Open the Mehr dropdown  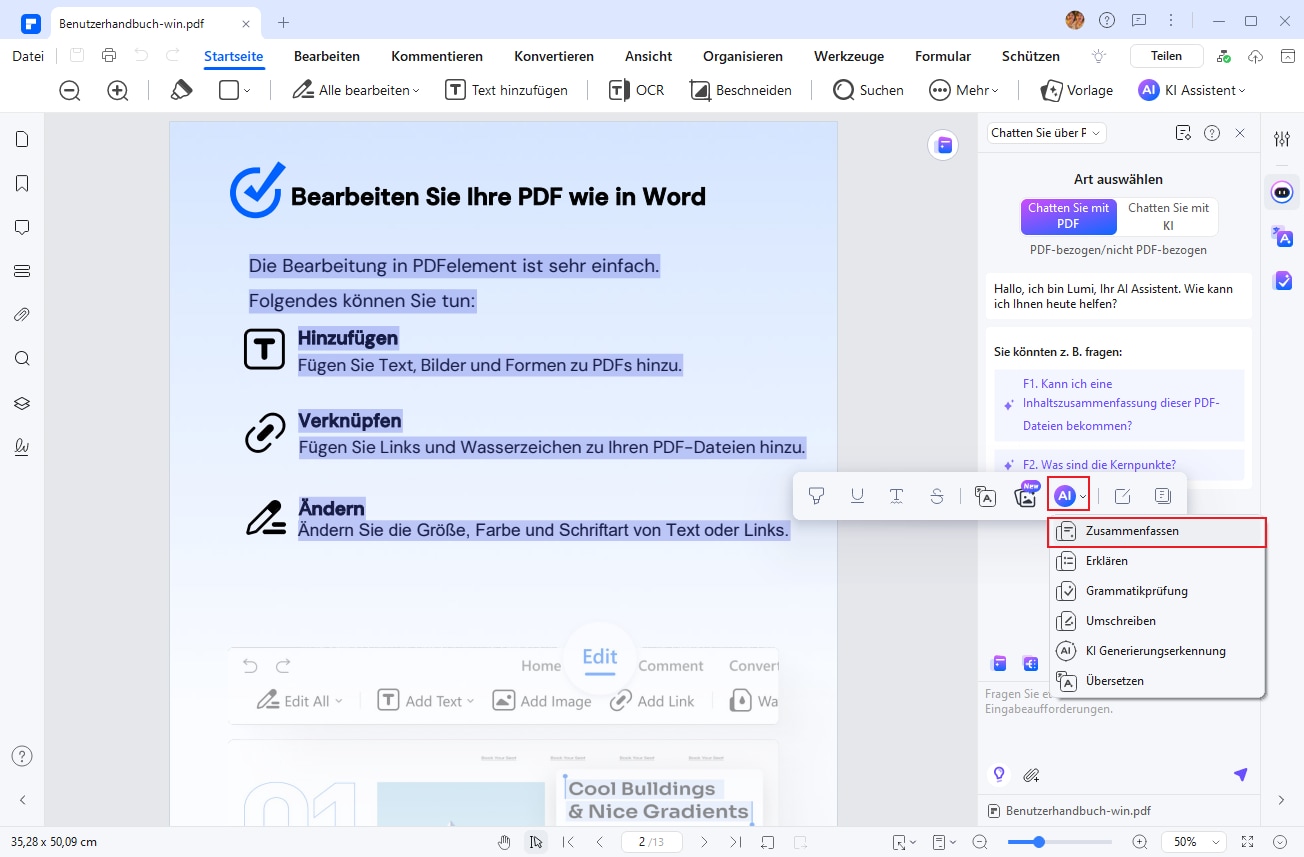[964, 90]
